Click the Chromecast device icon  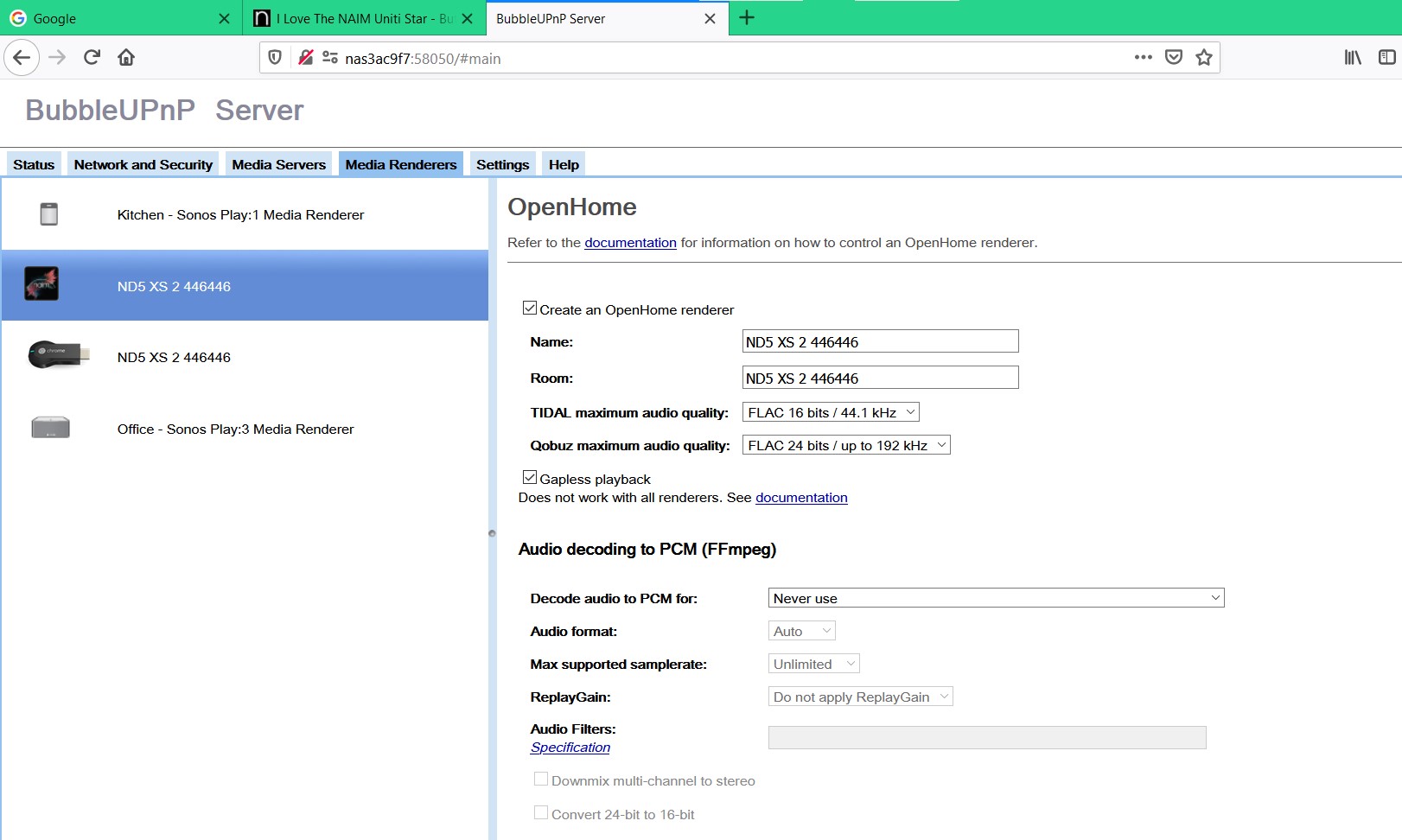pyautogui.click(x=58, y=354)
